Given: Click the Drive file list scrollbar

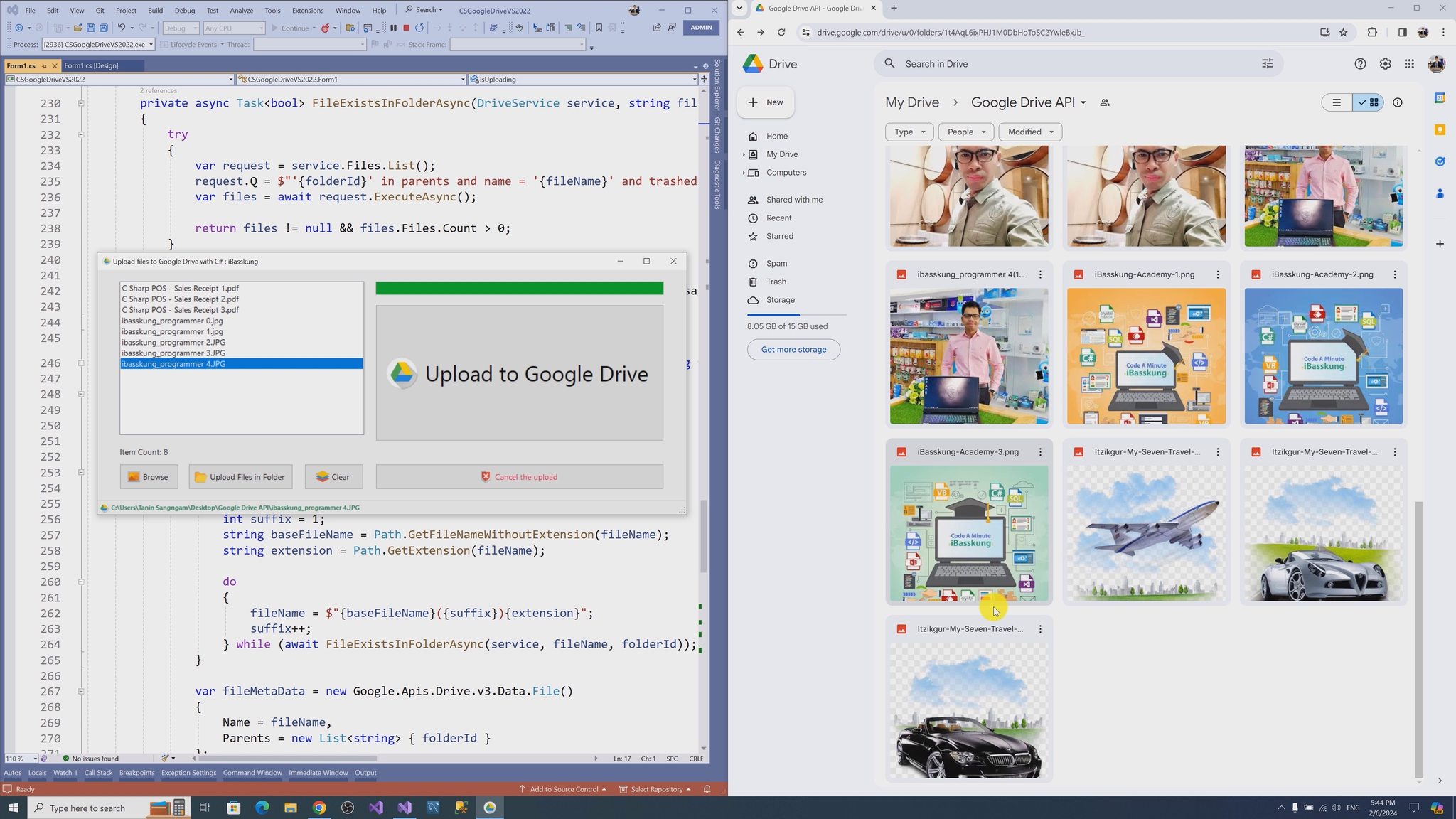Looking at the screenshot, I should click(1419, 640).
